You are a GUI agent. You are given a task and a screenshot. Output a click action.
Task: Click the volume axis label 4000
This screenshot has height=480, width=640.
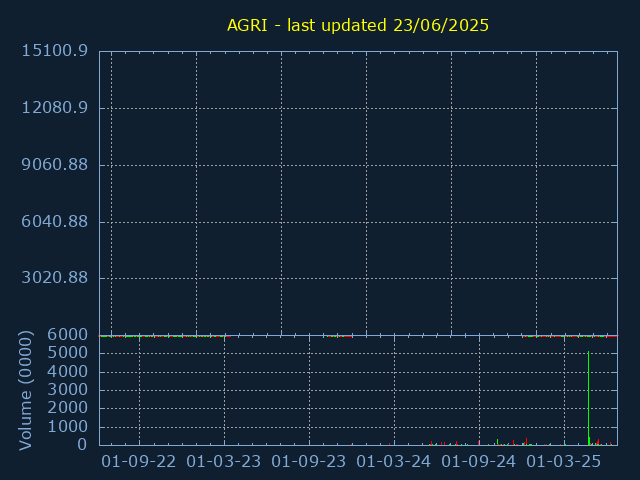tap(67, 372)
